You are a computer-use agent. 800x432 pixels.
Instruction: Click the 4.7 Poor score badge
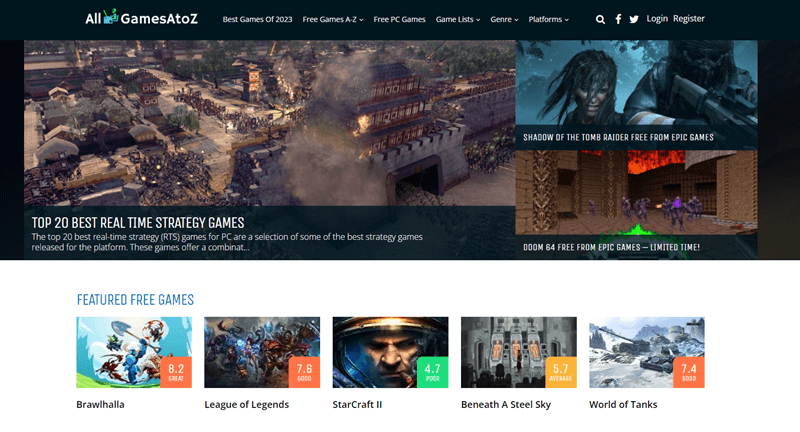433,372
